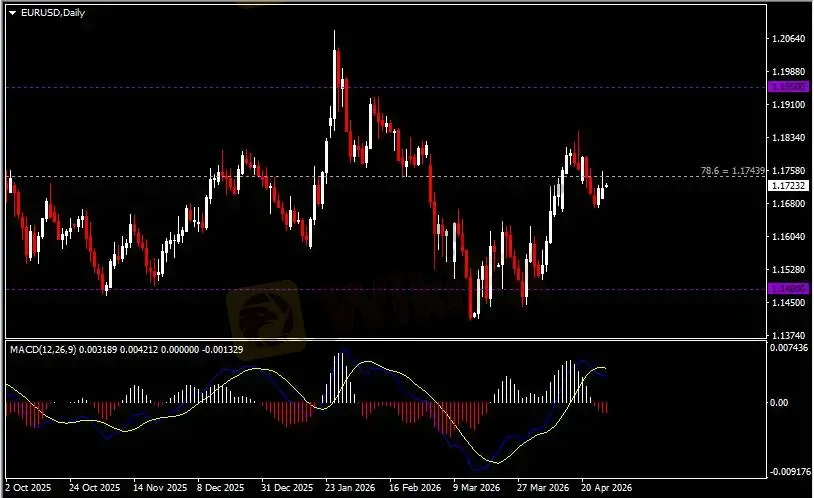Open the EURUSD,Daily chart dropdown arrow
The image size is (814, 498).
point(12,11)
